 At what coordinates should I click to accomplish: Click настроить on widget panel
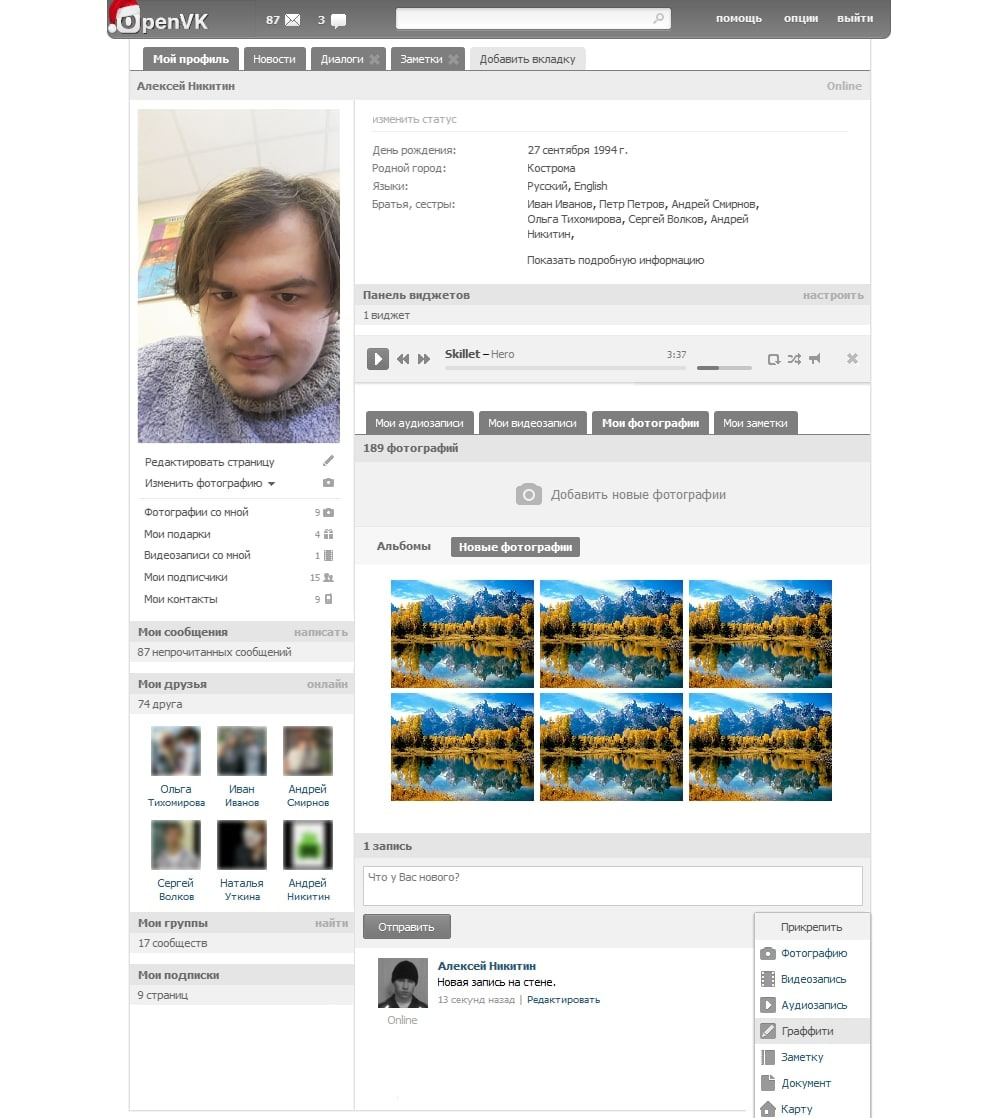pyautogui.click(x=833, y=295)
